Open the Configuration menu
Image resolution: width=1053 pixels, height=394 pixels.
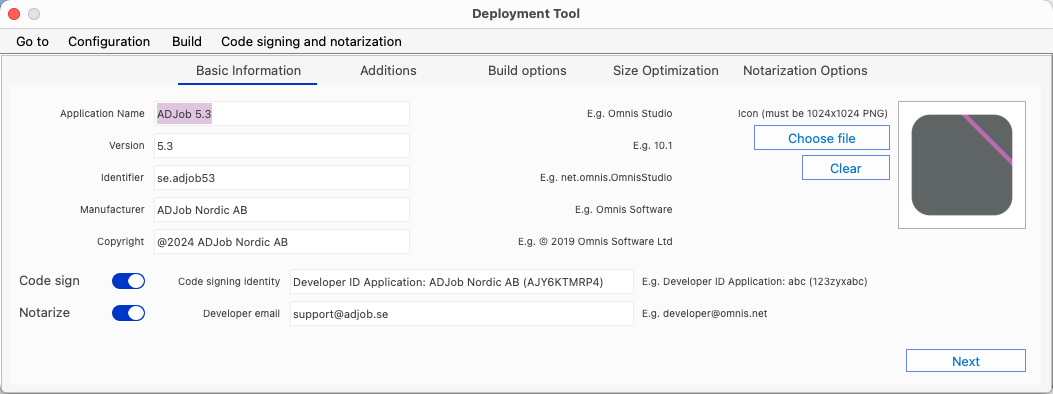tap(109, 42)
